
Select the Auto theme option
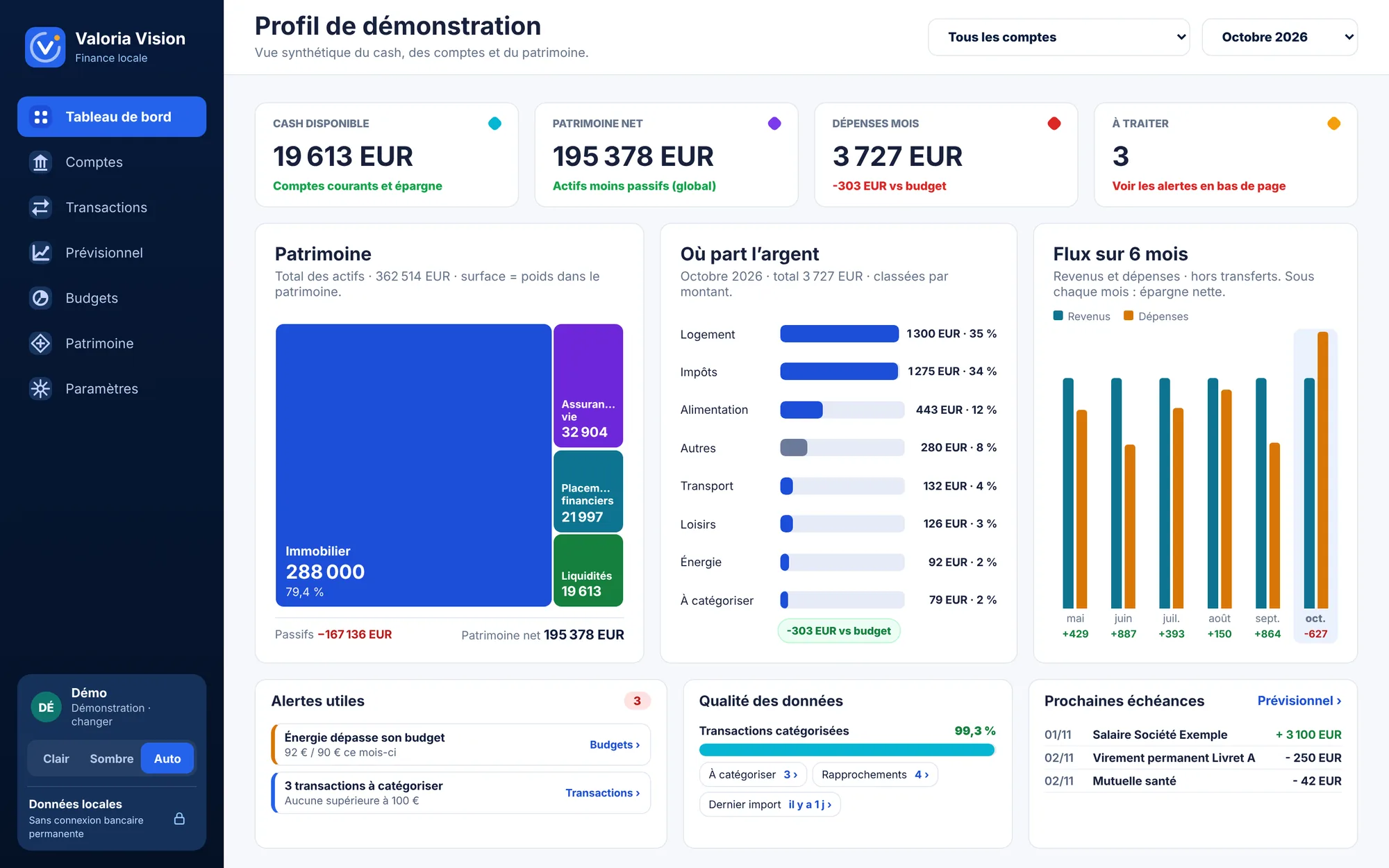(167, 758)
